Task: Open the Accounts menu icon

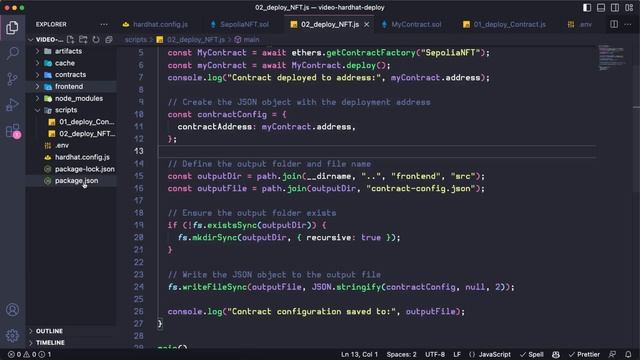Action: (12, 310)
